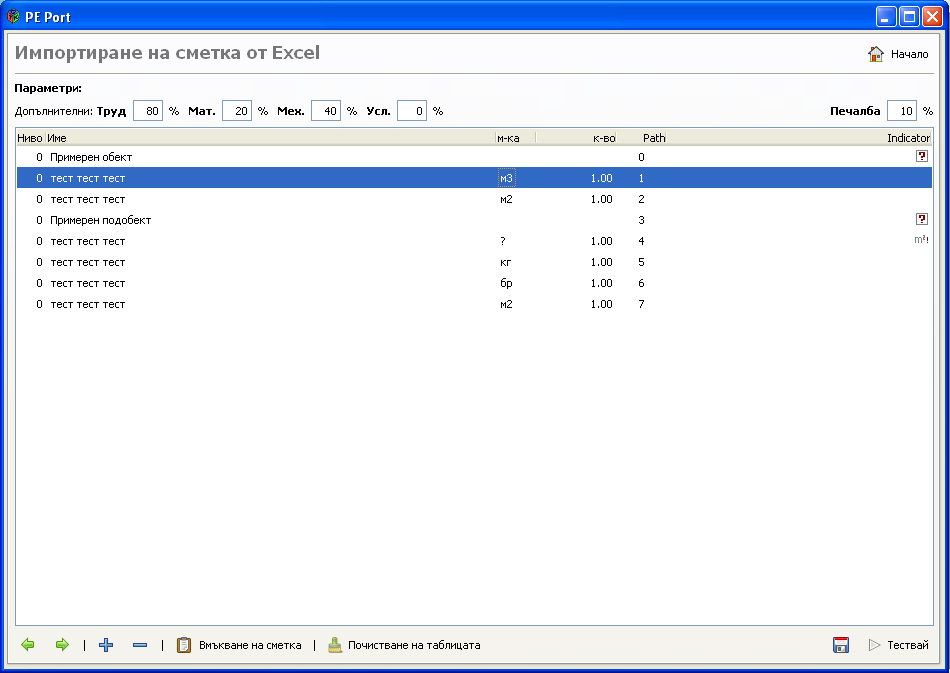Click the green right arrow icon
Screen dimensions: 950x673
(62, 645)
